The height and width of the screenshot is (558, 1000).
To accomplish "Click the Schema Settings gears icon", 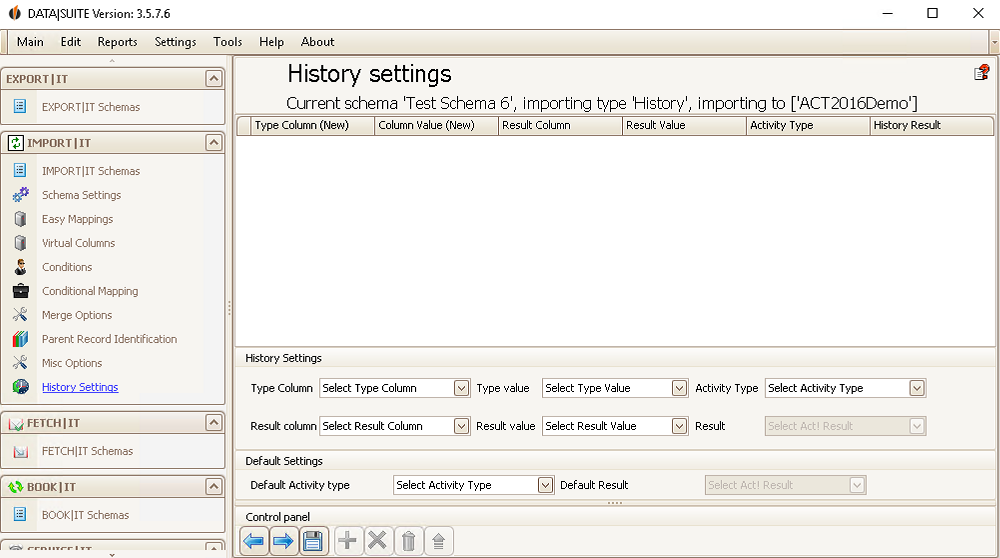I will click(x=20, y=195).
